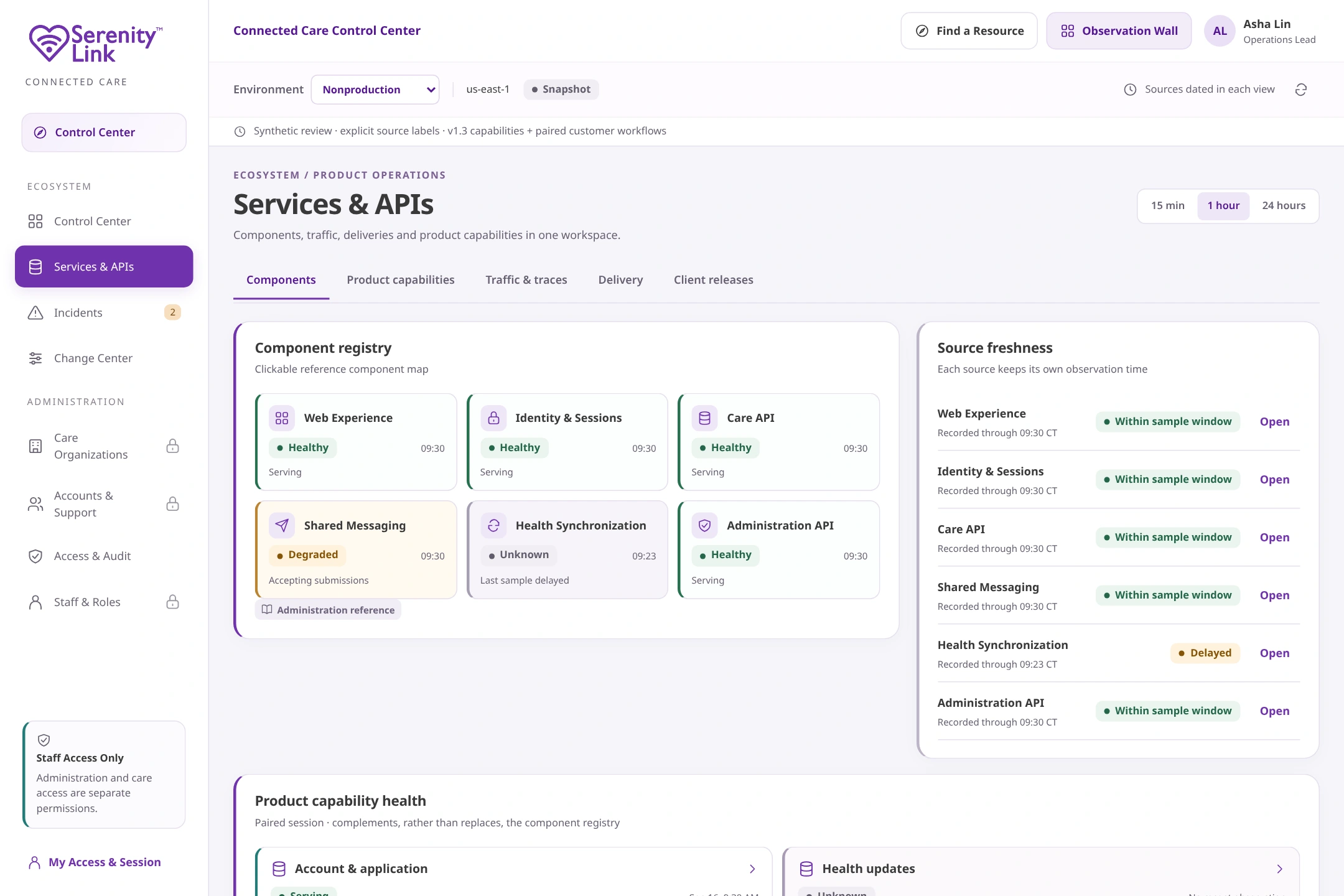The image size is (1344, 896).
Task: Click the Accounts & Support lock icon
Action: [173, 504]
